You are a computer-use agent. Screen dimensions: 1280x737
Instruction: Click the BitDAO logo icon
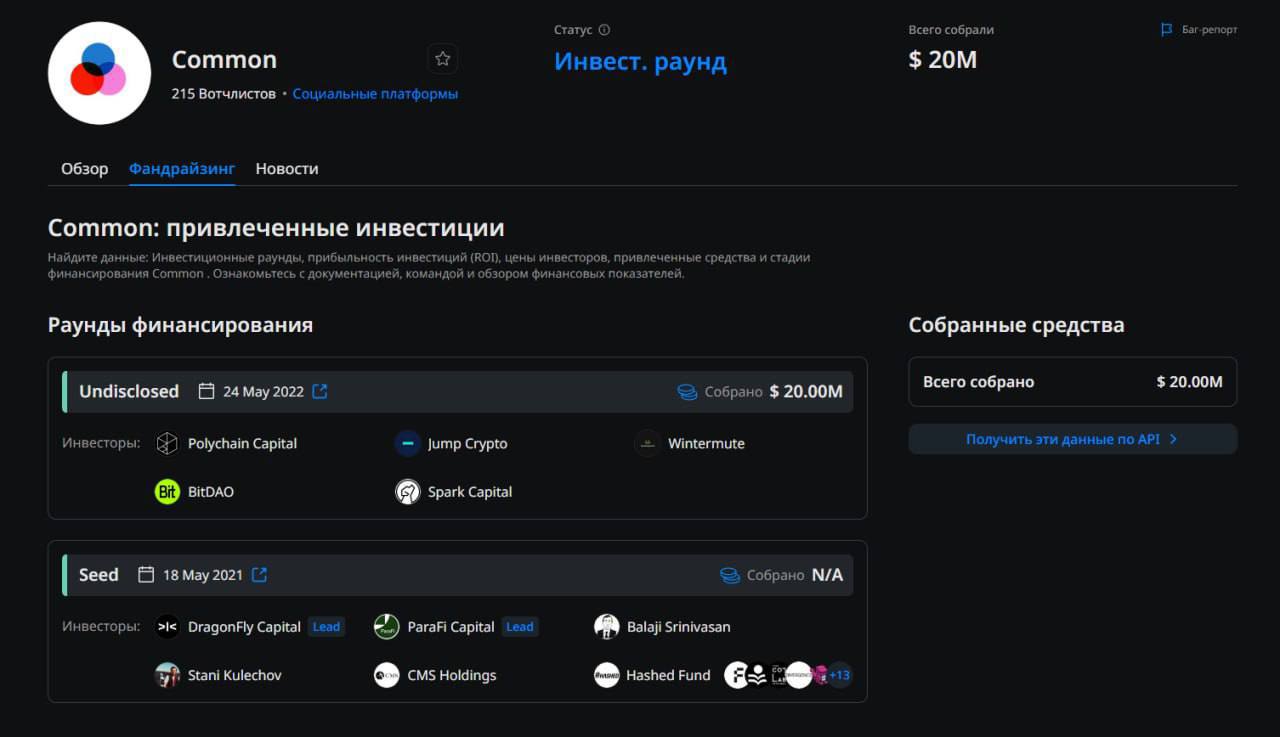[x=167, y=492]
